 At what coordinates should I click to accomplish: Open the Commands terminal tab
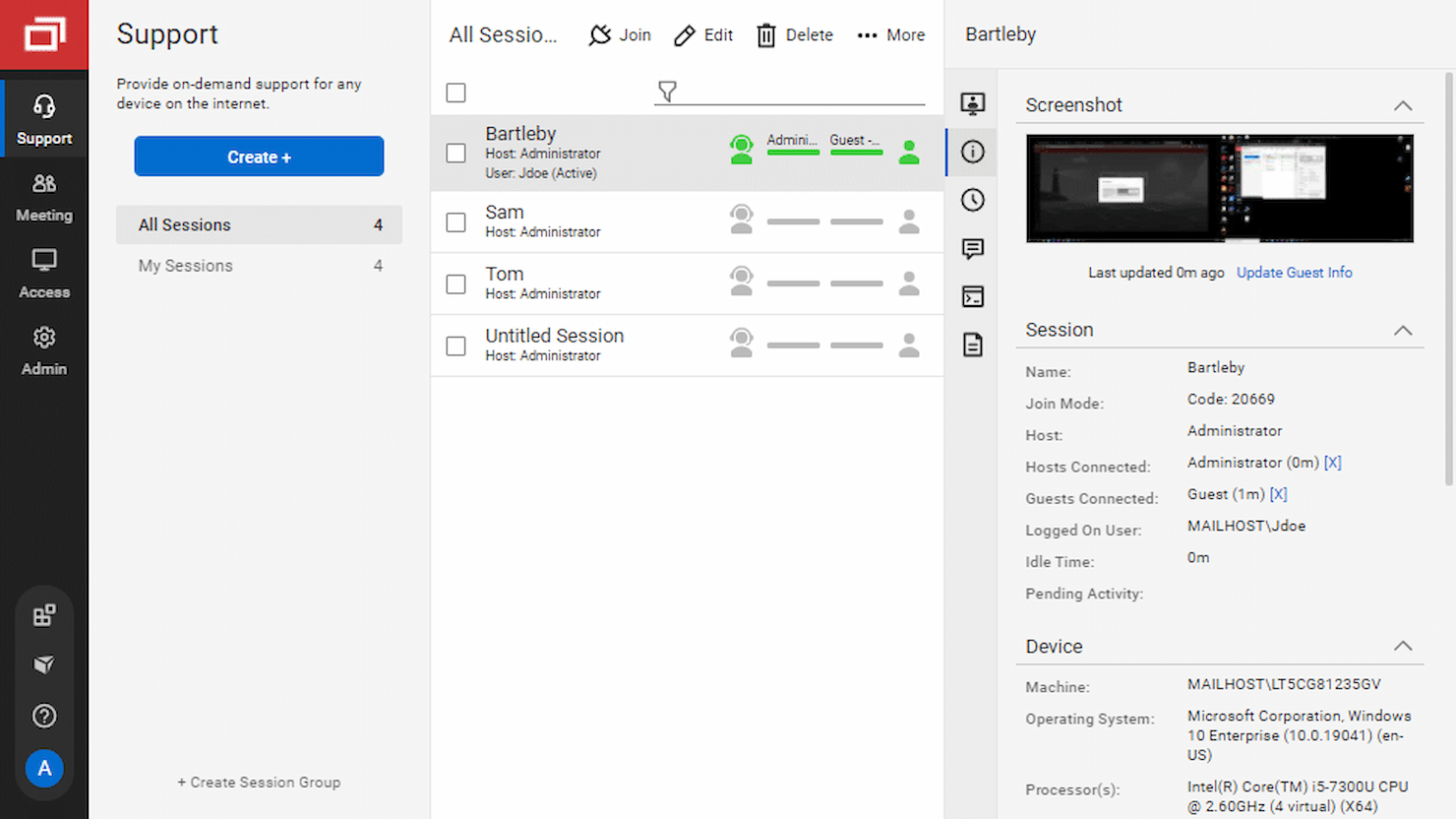pyautogui.click(x=972, y=296)
